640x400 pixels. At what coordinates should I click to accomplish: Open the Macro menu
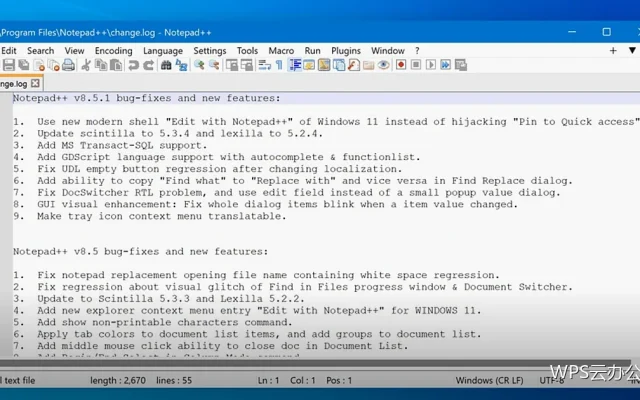coord(281,51)
